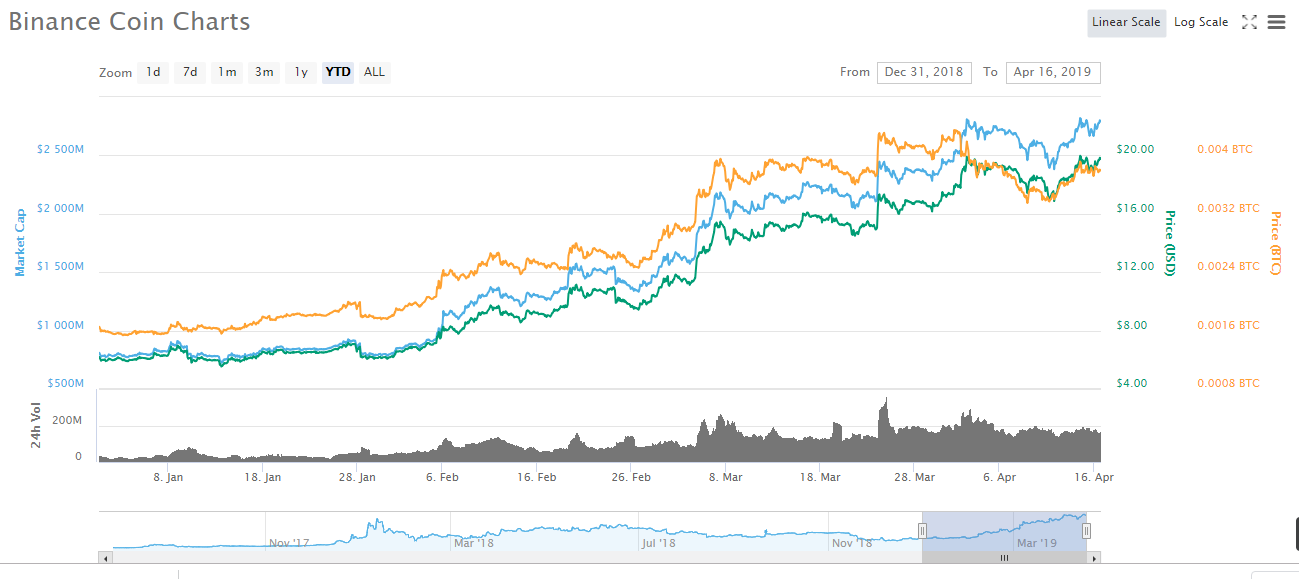Click the 0.0032 BTC axis label
This screenshot has width=1299, height=579.
[1228, 208]
